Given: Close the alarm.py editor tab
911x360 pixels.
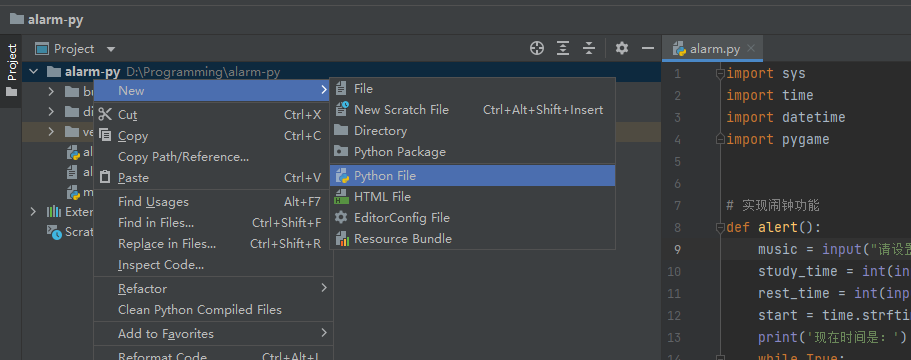Looking at the screenshot, I should coord(751,48).
